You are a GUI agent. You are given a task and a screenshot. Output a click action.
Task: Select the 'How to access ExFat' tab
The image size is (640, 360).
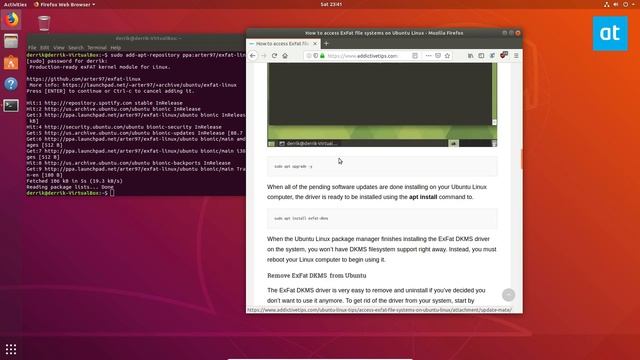pos(283,43)
